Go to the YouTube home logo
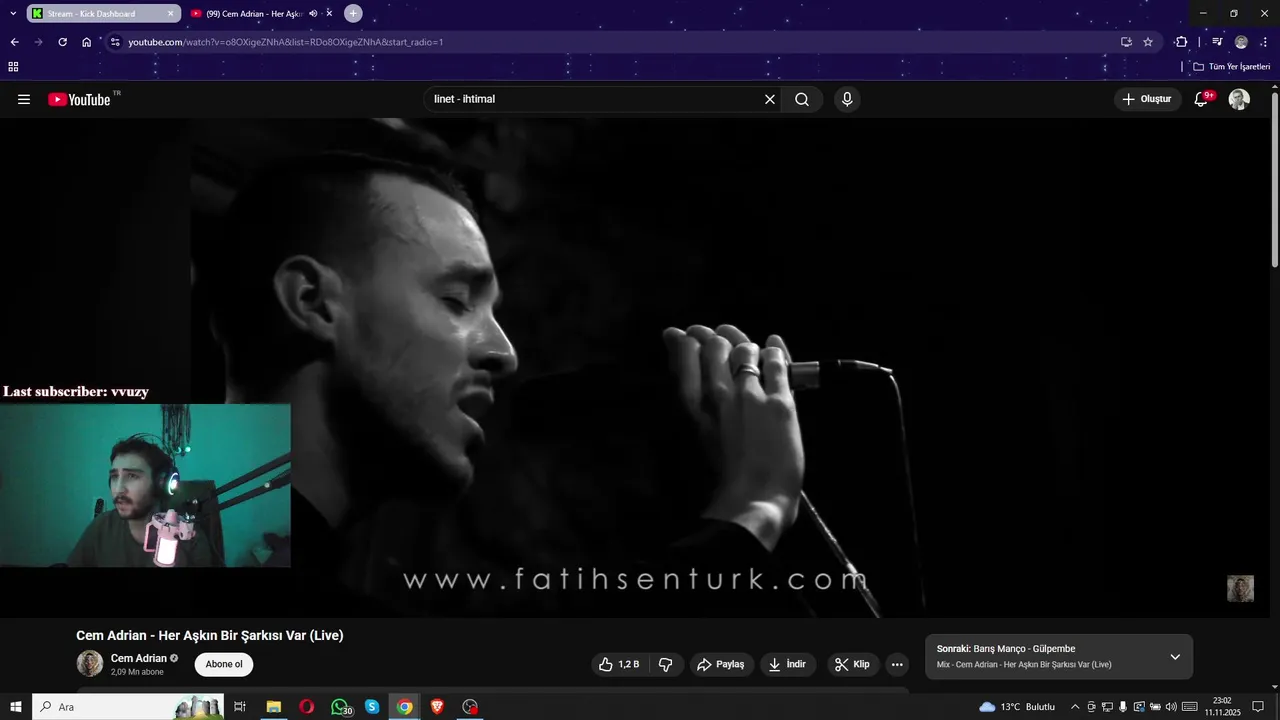 point(80,99)
